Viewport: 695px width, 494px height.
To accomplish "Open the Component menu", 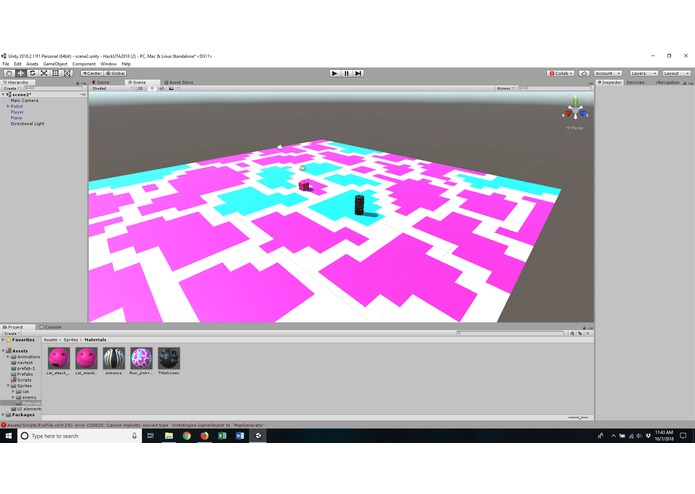I will pyautogui.click(x=84, y=64).
